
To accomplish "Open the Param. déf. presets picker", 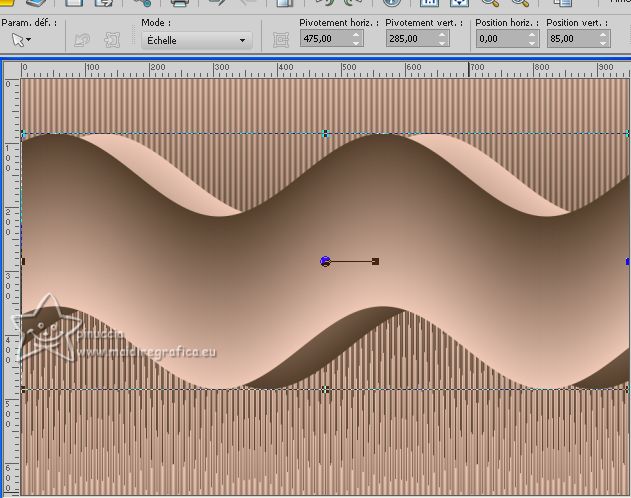I will click(x=20, y=40).
